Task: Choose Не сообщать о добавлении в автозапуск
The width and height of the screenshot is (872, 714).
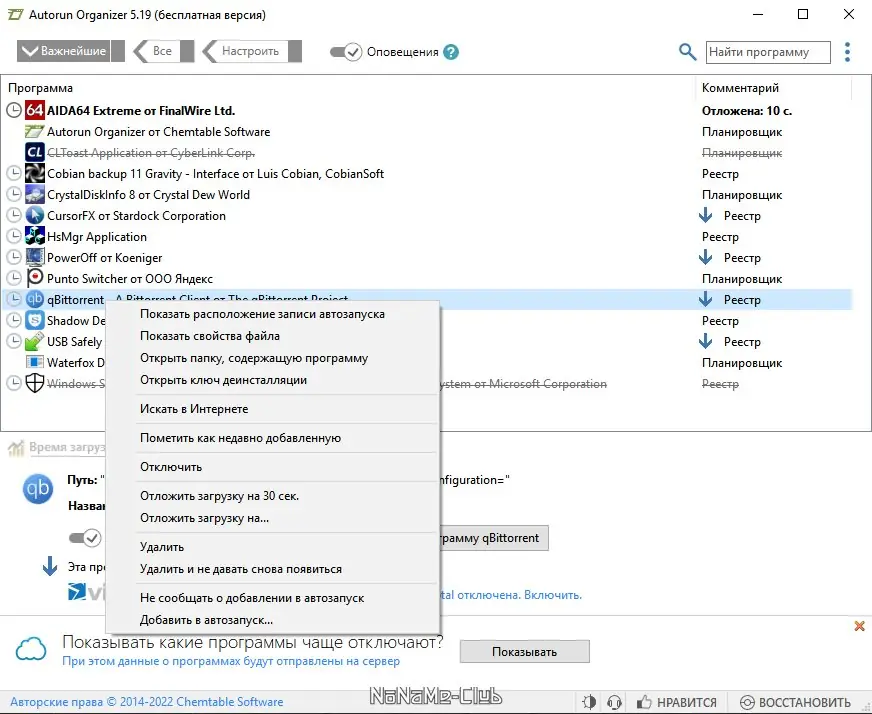Action: [272, 598]
